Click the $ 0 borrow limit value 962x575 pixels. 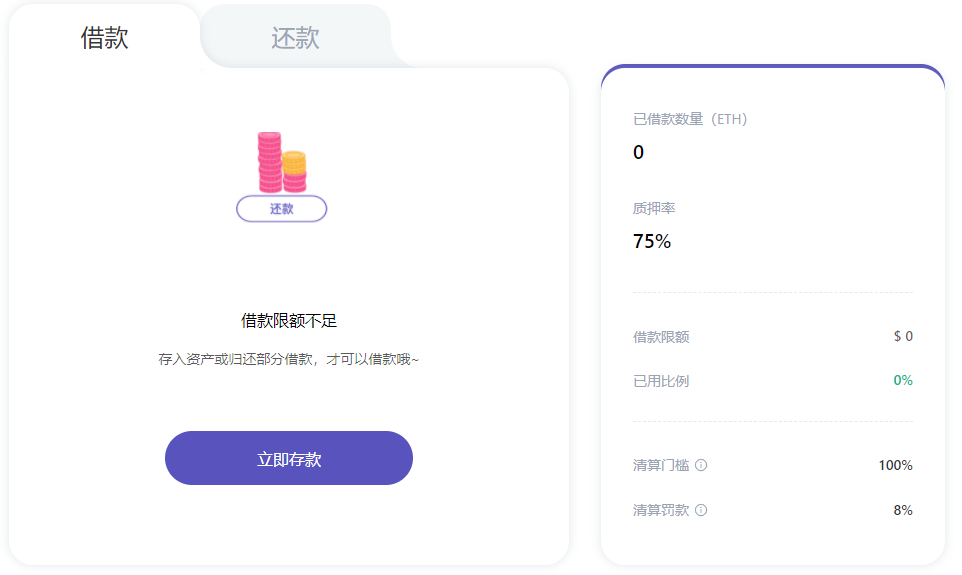(x=903, y=336)
